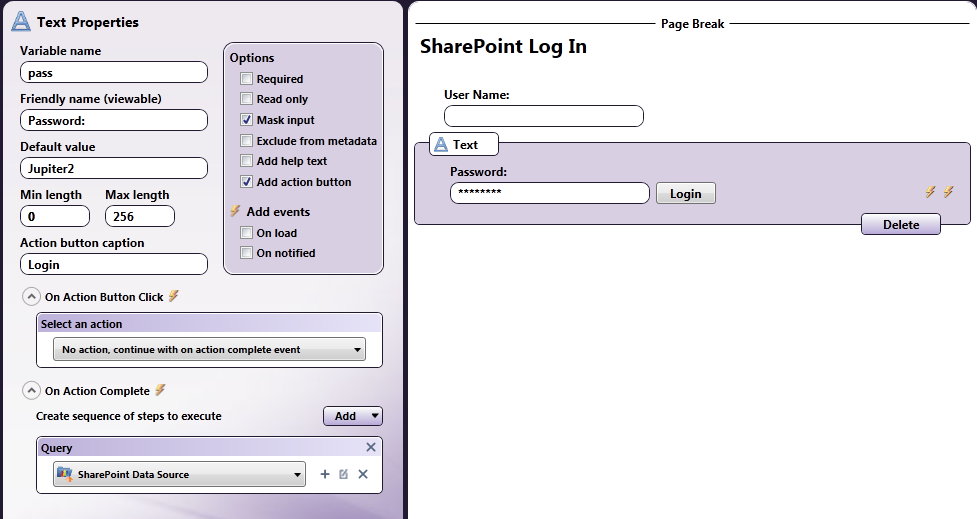Add a new data source with plus icon
This screenshot has height=519, width=977.
(325, 474)
